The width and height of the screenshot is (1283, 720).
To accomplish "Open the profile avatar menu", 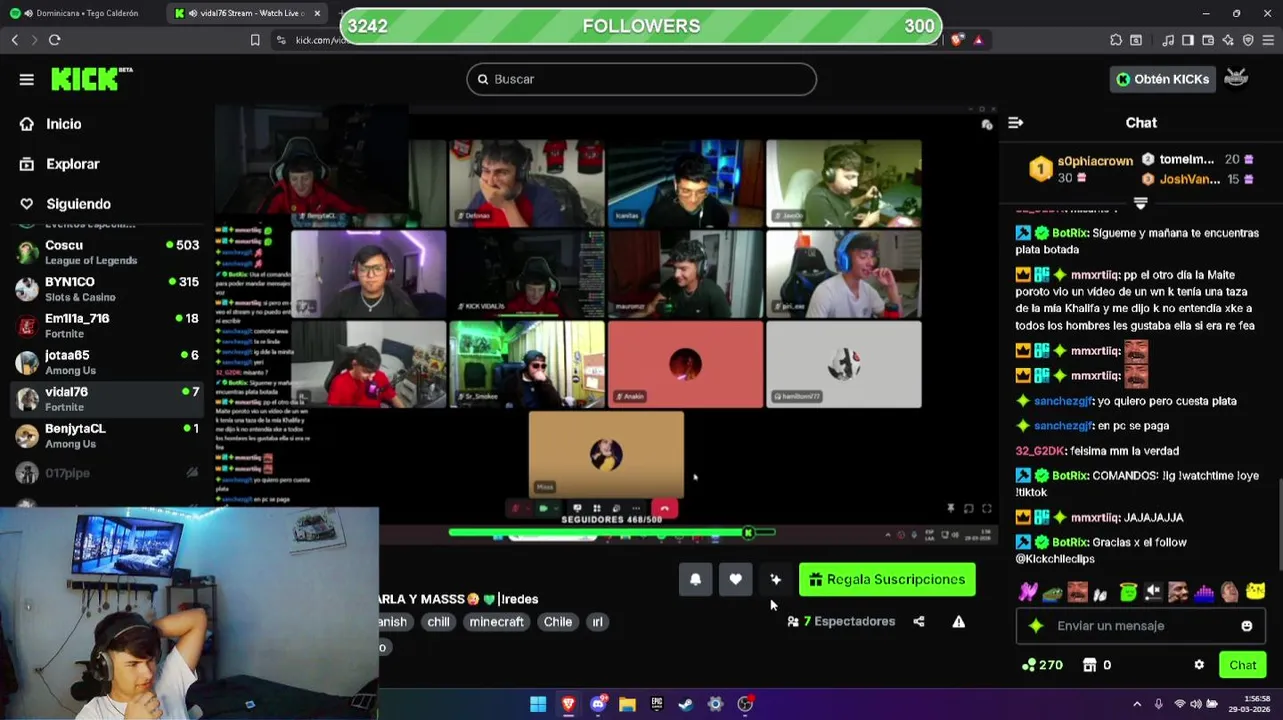I will pos(1236,79).
